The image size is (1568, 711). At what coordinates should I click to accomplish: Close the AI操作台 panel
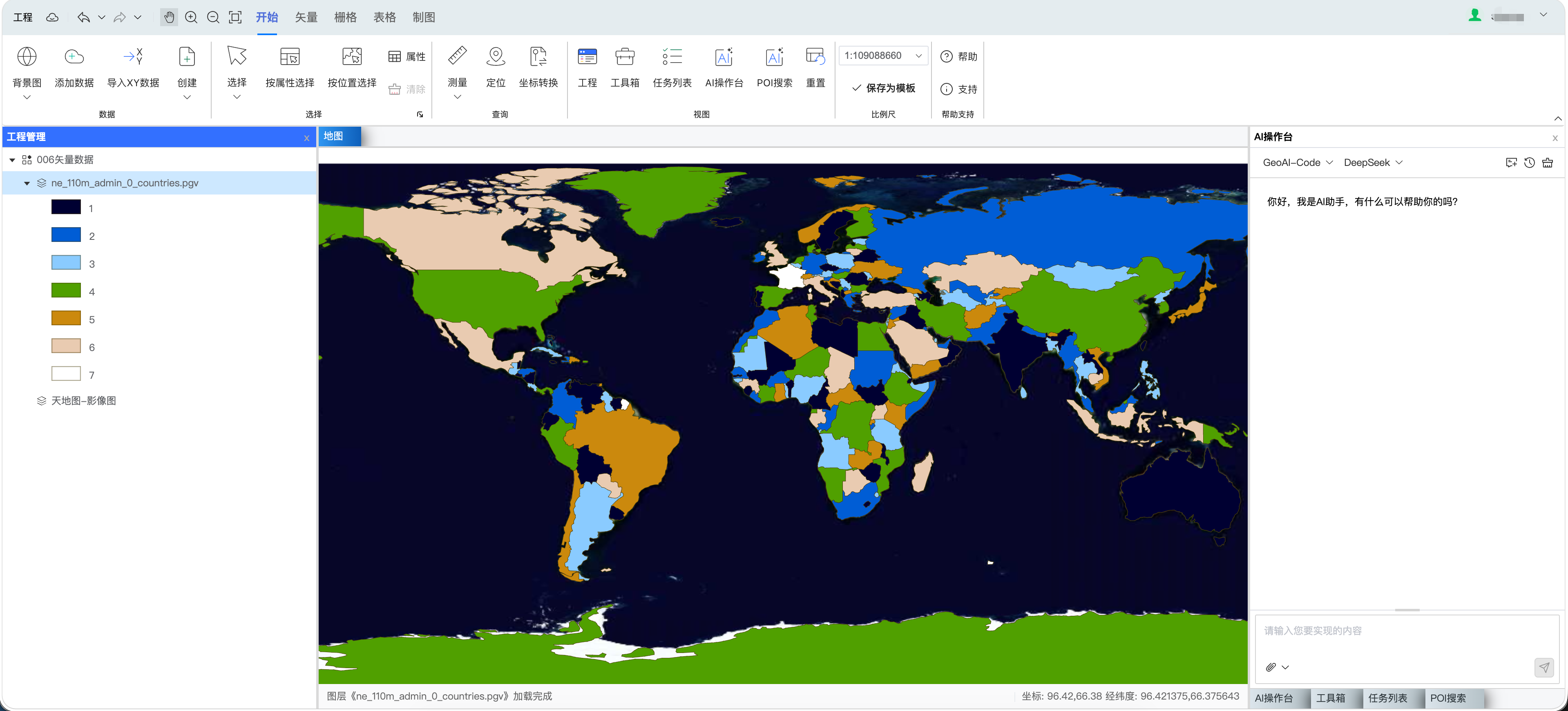coord(1555,138)
